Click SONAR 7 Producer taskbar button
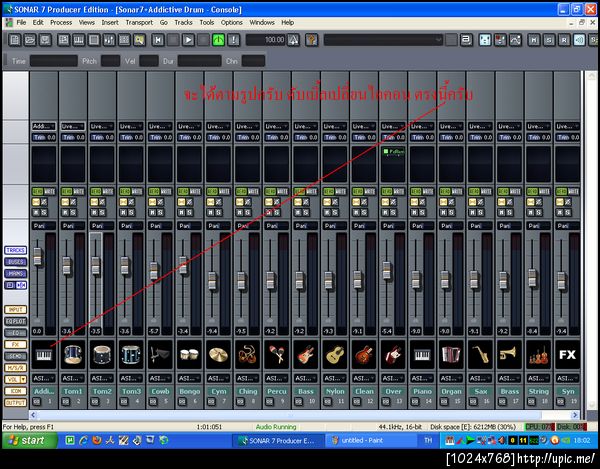Viewport: 600px width, 469px height. click(278, 440)
